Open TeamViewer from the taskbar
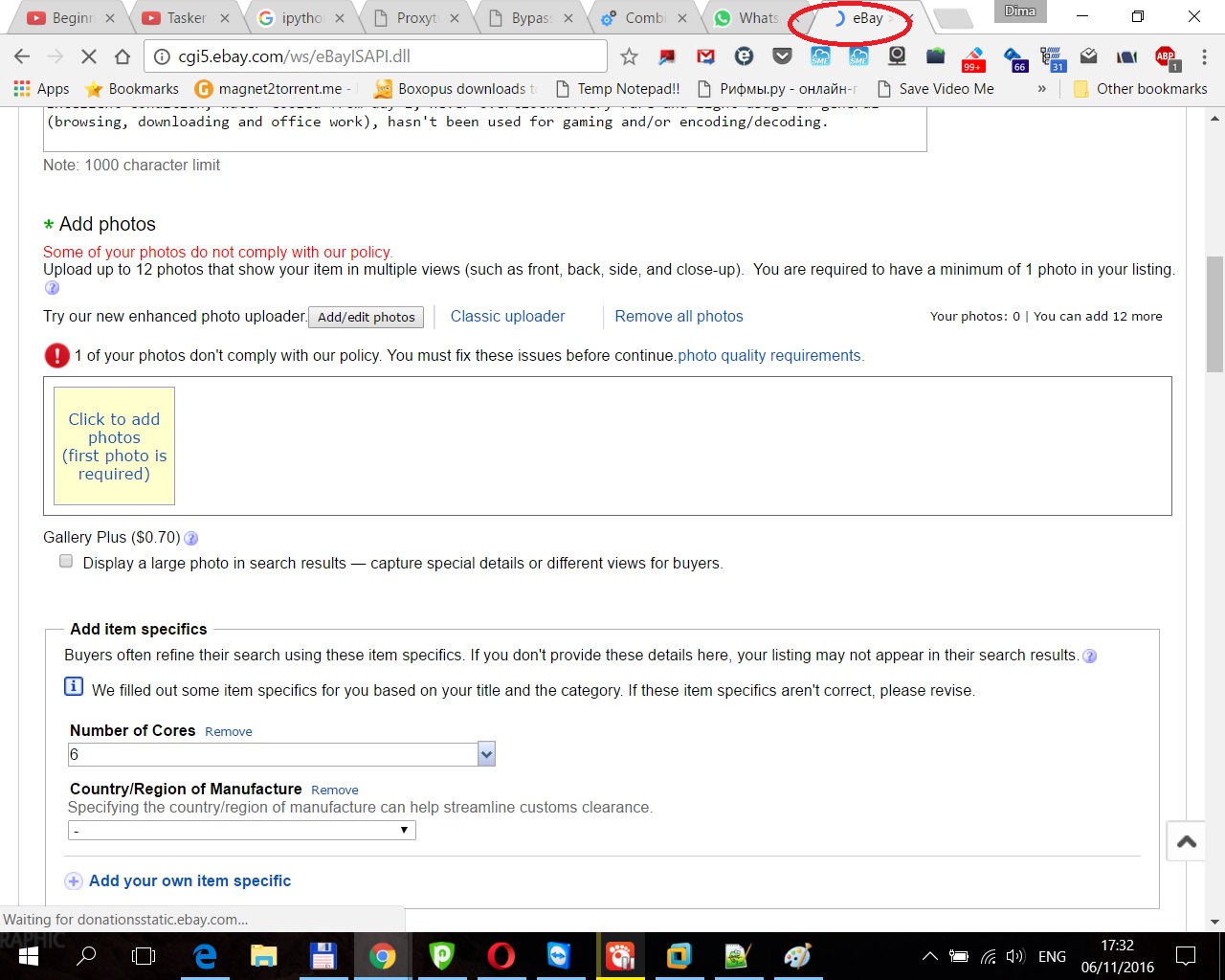This screenshot has width=1225, height=980. (561, 955)
